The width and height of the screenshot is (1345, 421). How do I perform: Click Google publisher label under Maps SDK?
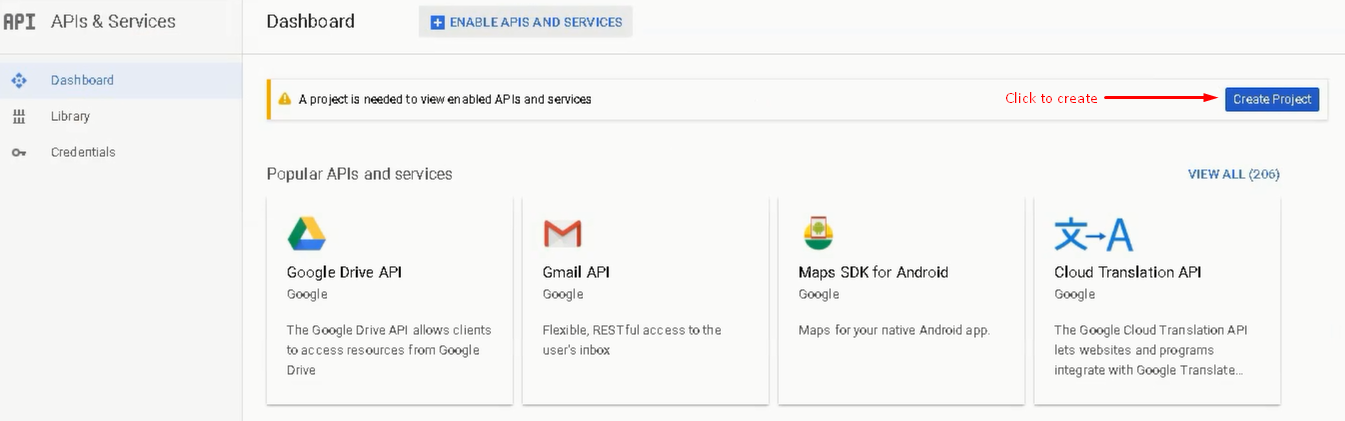pyautogui.click(x=819, y=294)
